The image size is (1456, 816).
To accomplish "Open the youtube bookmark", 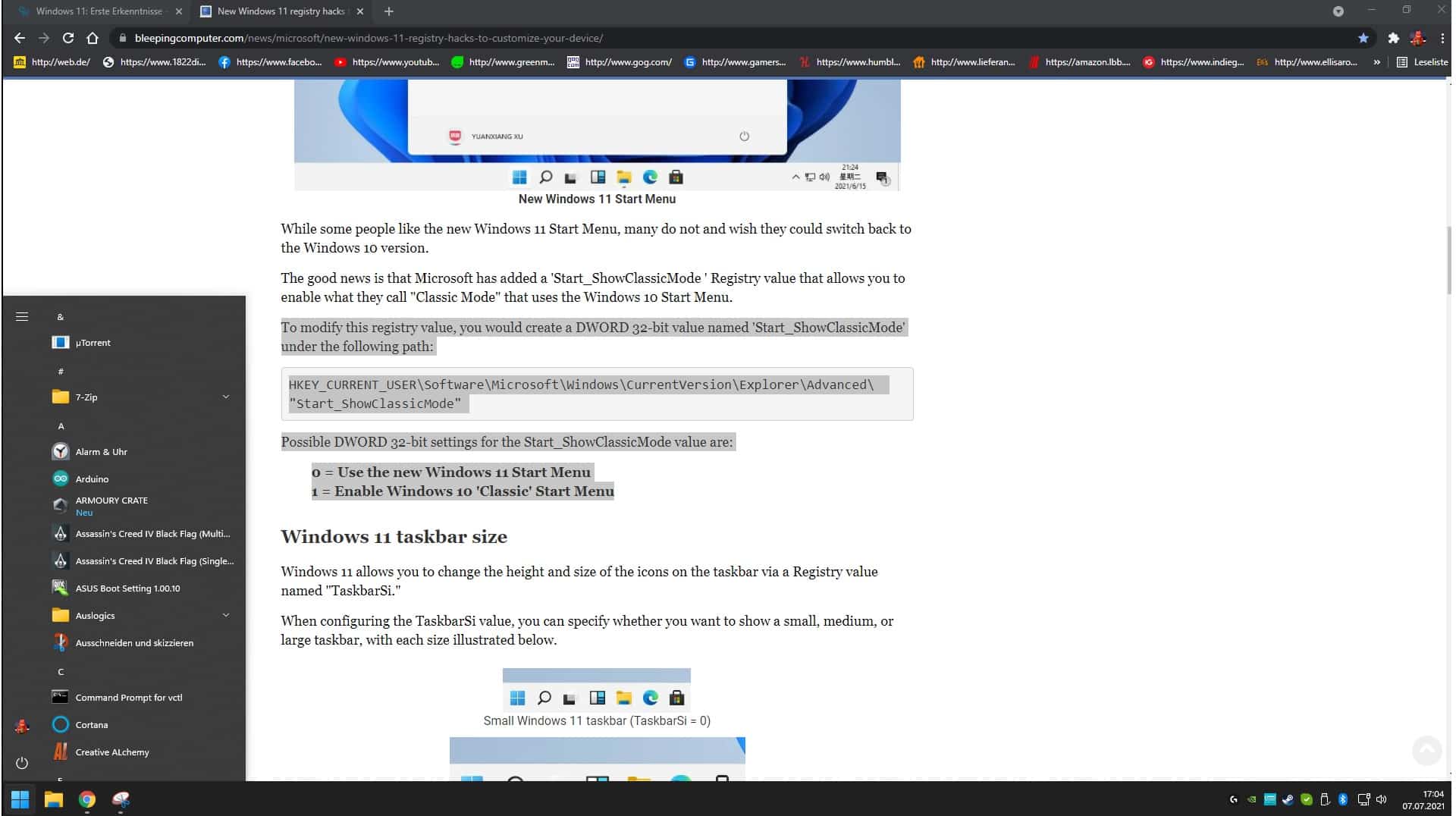I will coord(387,62).
